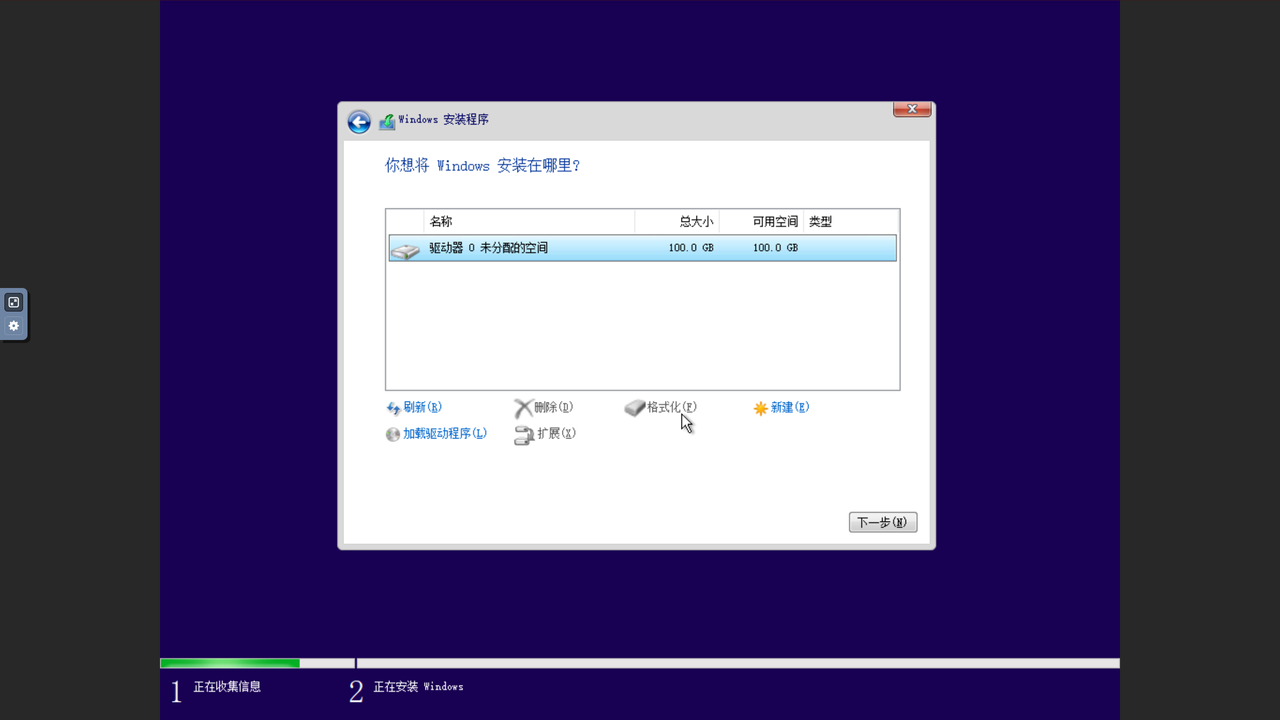Click the 下一步(N) button
Screen dimensions: 1280x720
click(x=883, y=522)
